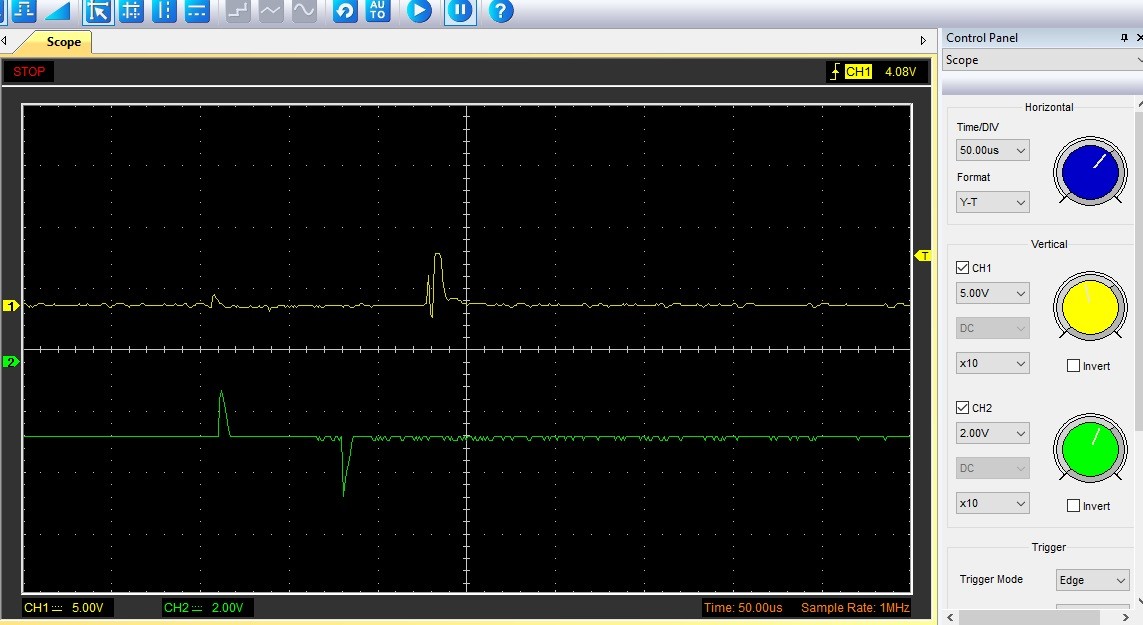
Task: Click the yellow CH1 vertical knob
Action: 1089,308
